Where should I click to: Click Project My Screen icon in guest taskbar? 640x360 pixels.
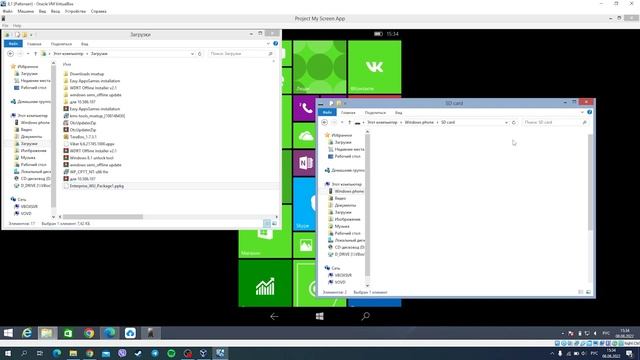[x=151, y=333]
